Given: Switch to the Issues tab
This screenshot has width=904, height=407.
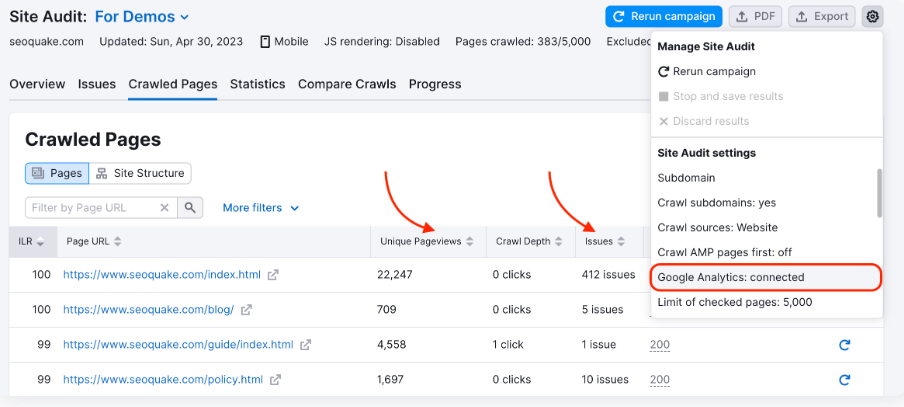Looking at the screenshot, I should (x=97, y=84).
